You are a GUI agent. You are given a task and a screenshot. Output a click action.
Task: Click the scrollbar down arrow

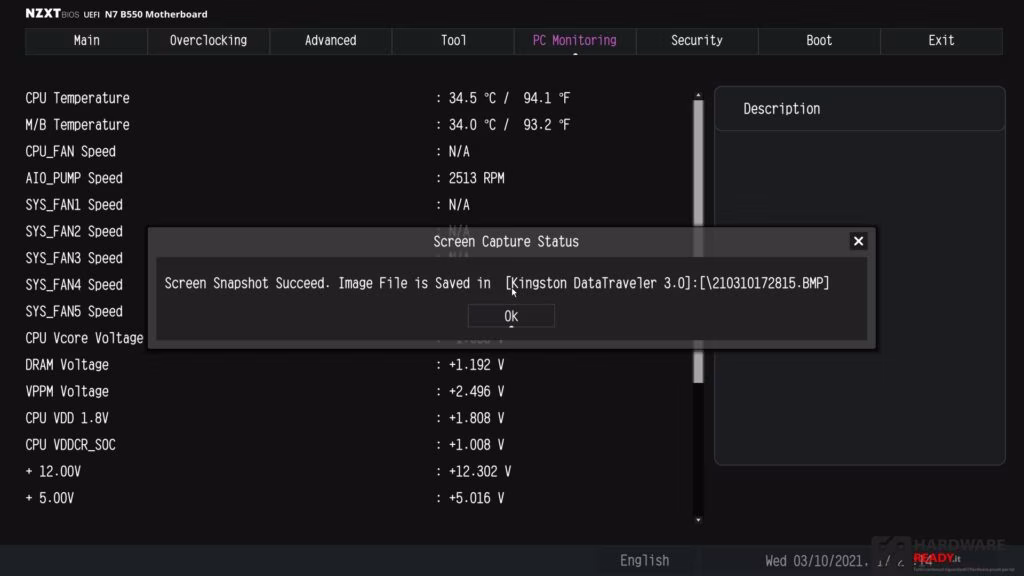[x=698, y=520]
